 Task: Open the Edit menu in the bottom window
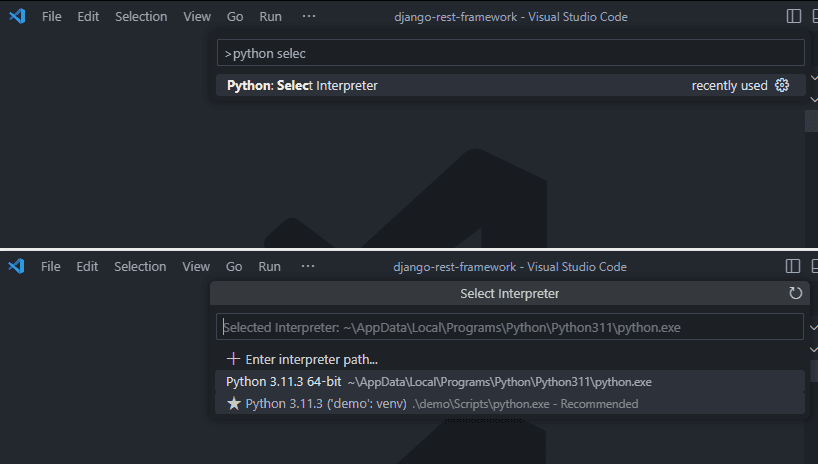[87, 267]
